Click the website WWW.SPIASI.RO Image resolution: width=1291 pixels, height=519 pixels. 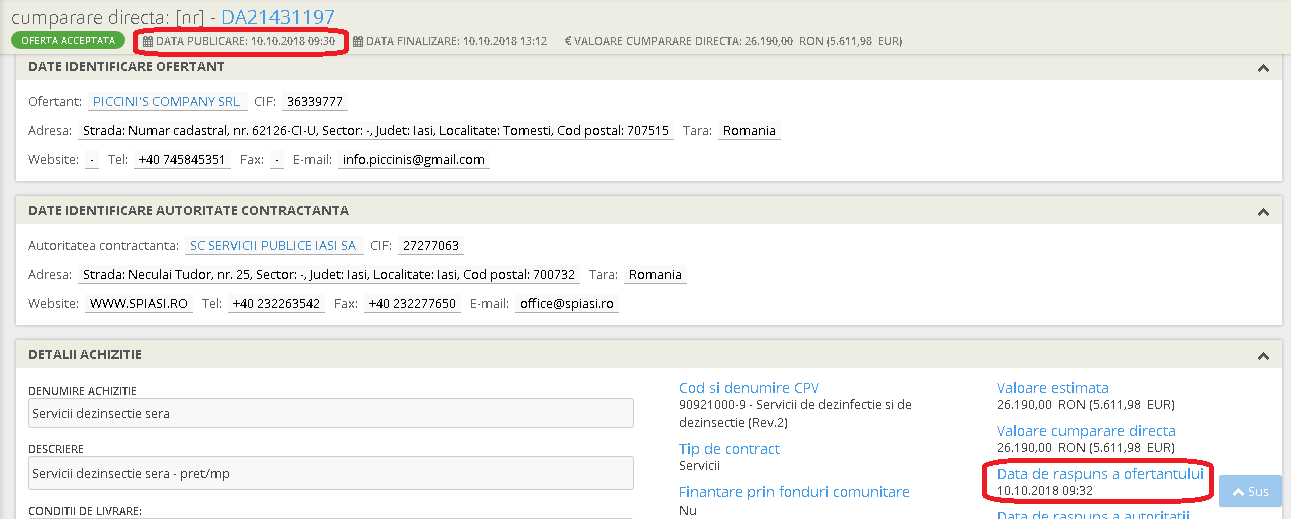[x=139, y=304]
